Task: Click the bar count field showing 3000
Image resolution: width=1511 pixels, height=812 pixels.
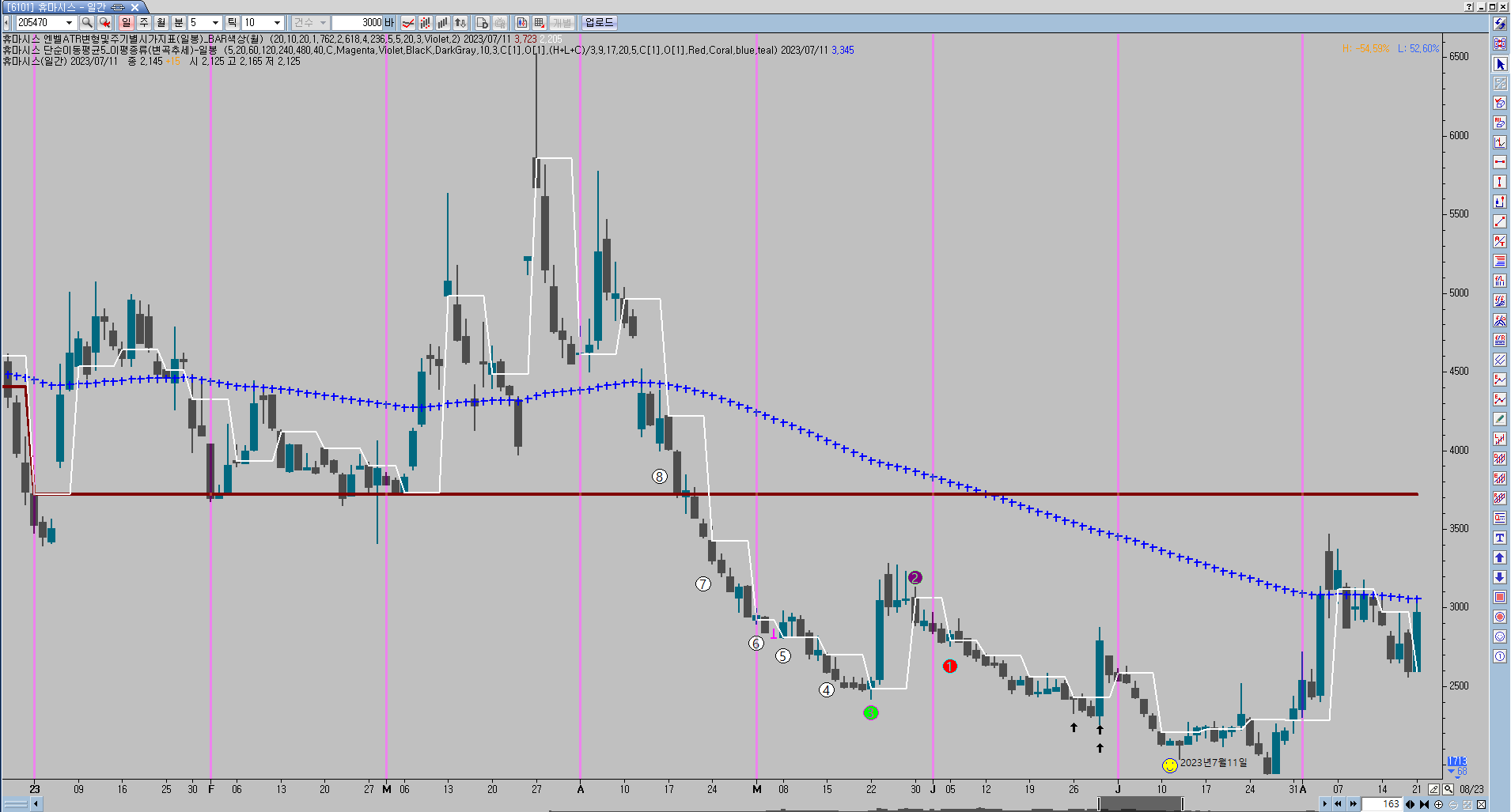Action: click(358, 23)
